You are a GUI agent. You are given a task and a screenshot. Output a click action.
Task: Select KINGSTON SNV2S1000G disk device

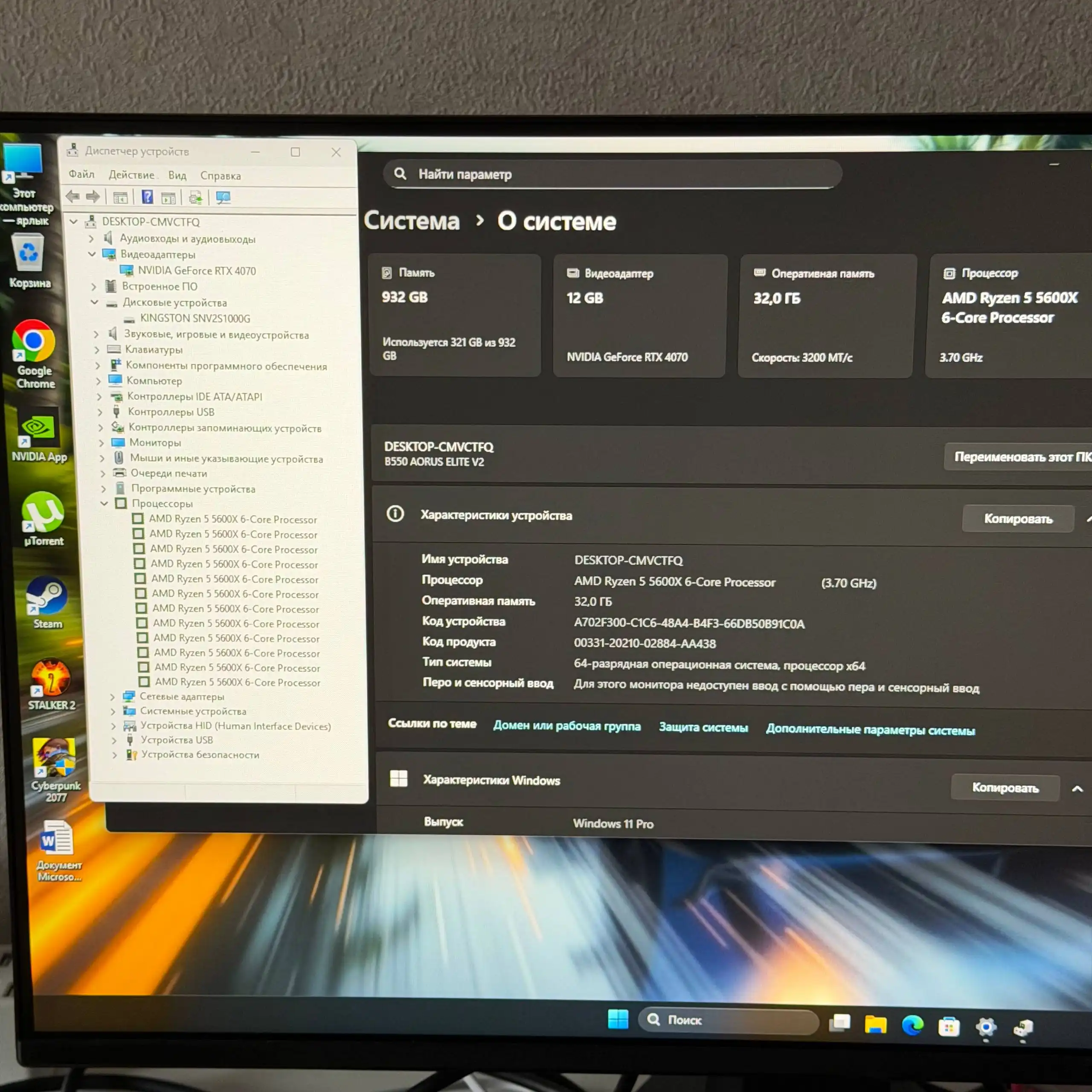click(195, 319)
